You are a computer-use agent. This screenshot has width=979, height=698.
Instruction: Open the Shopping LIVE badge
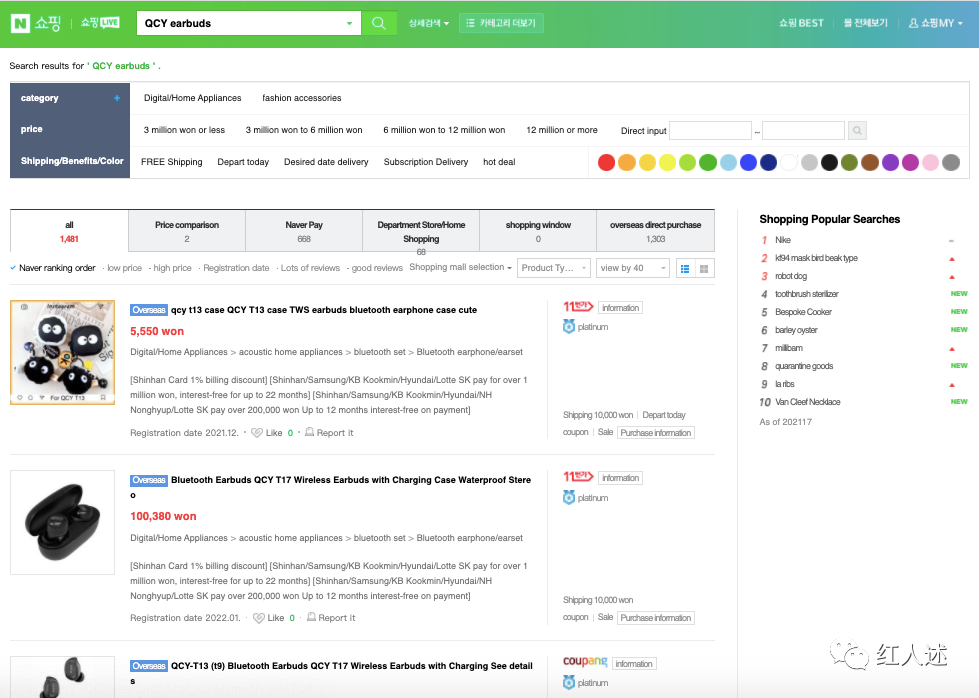coord(100,23)
